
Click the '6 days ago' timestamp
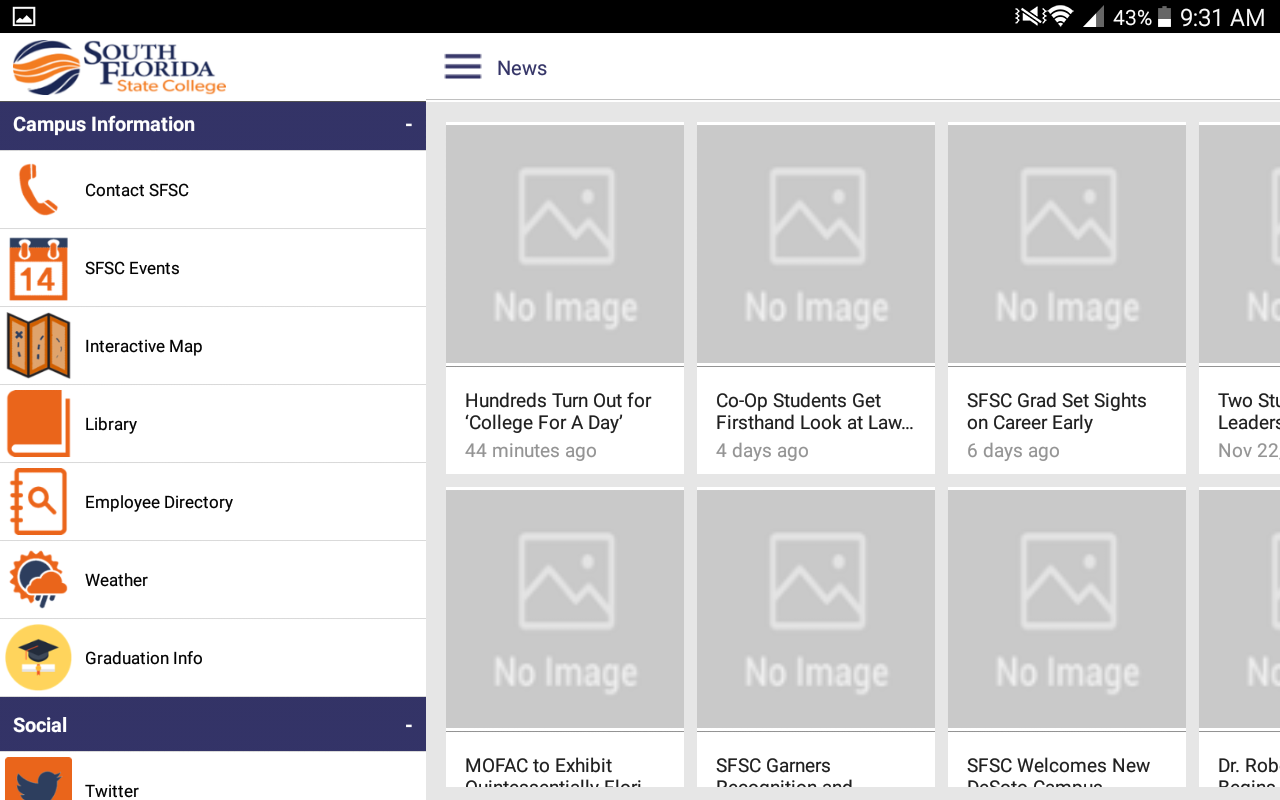[1013, 451]
